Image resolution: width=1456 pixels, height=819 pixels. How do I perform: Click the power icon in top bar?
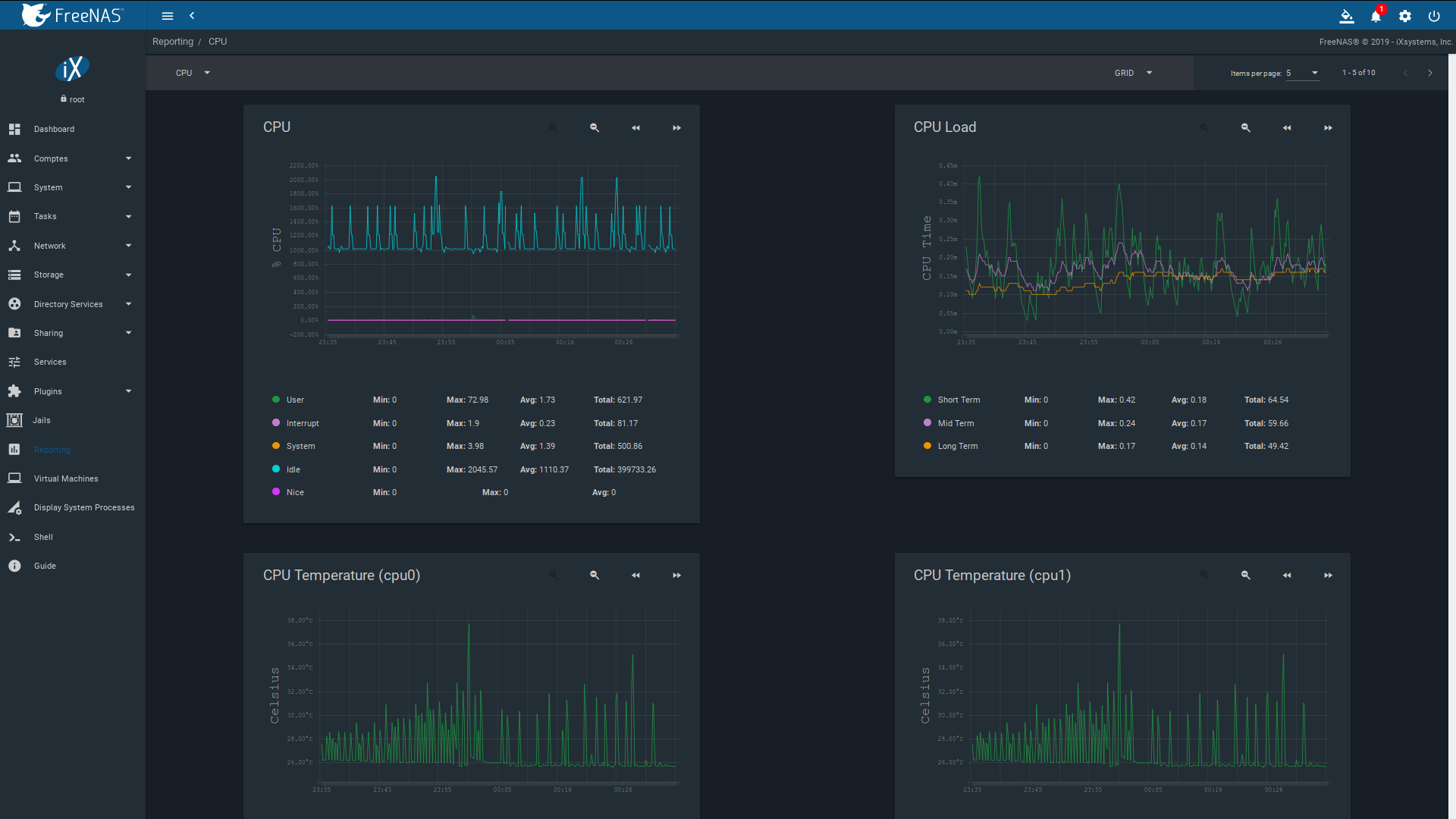pos(1434,16)
